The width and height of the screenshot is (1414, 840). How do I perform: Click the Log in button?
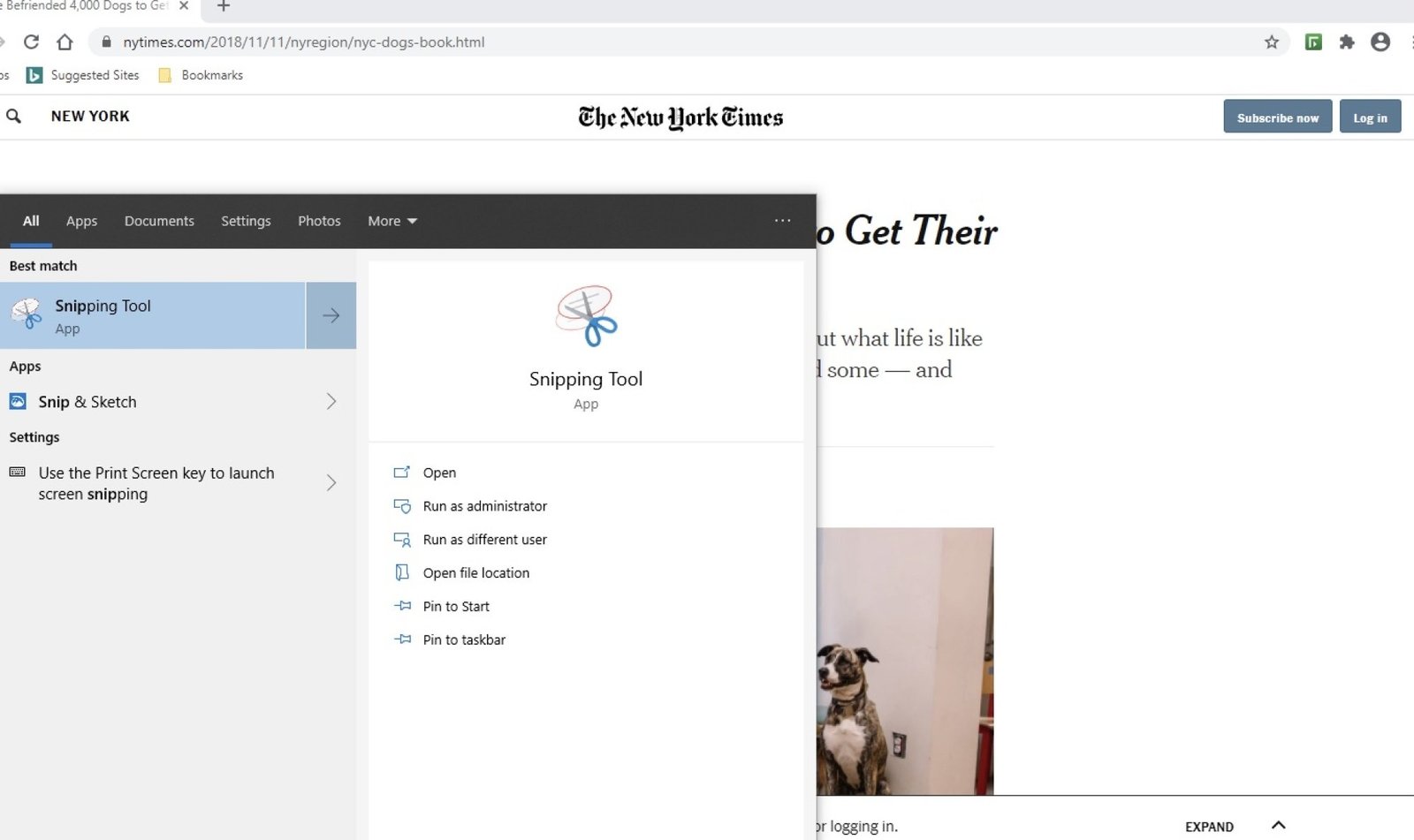(x=1370, y=117)
